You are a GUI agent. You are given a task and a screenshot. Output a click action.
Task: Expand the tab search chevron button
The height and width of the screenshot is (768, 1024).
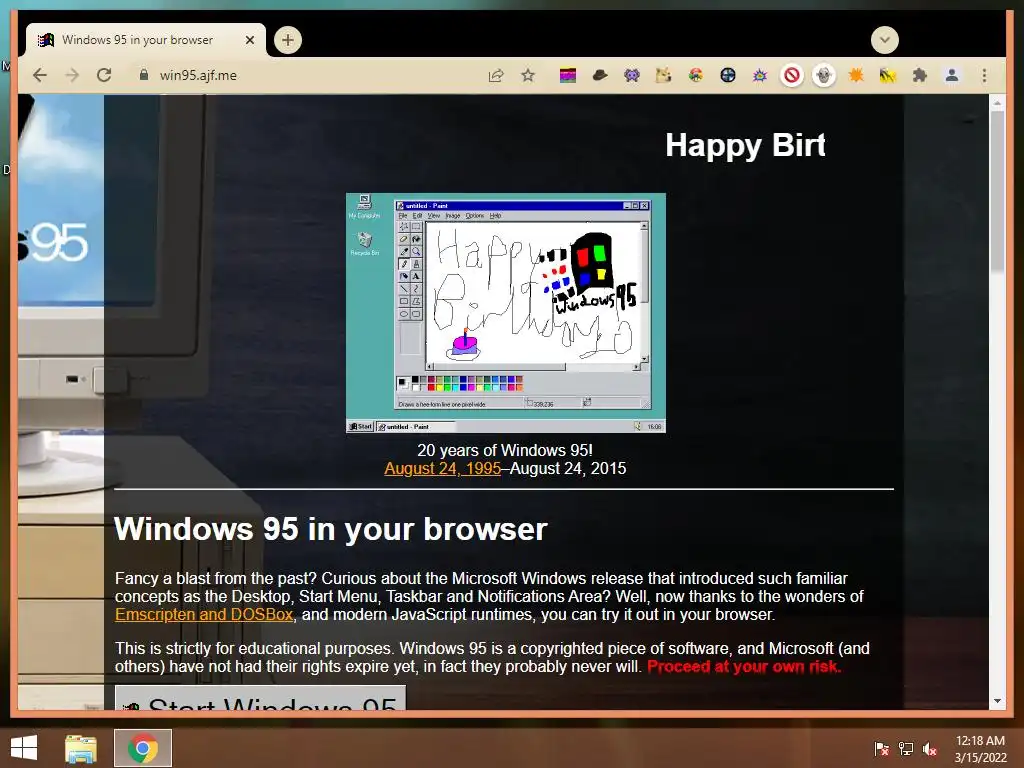pyautogui.click(x=884, y=40)
